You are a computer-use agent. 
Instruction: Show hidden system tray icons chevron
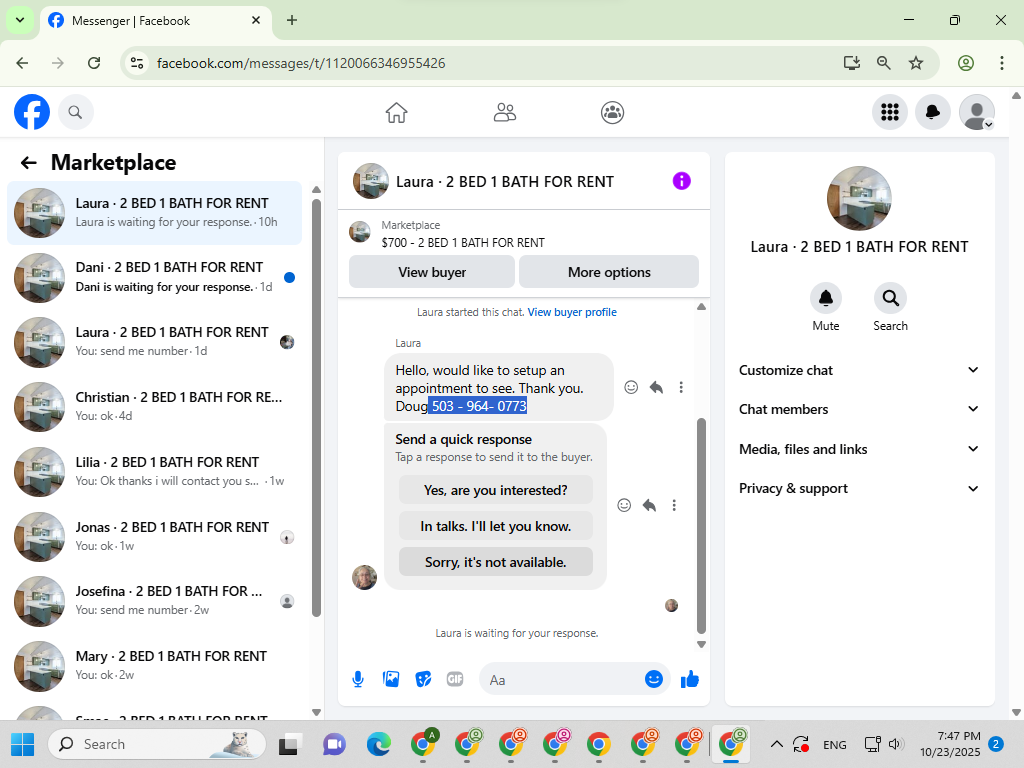[776, 744]
